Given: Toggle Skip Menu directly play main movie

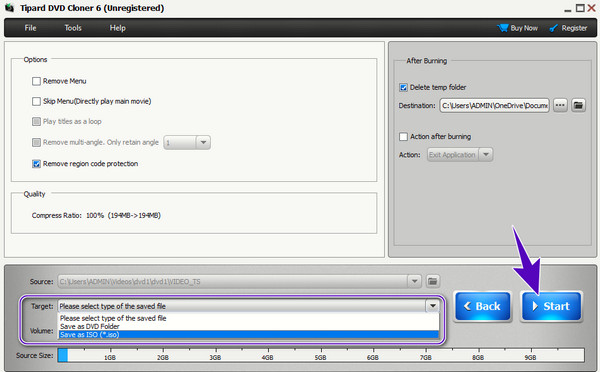Looking at the screenshot, I should click(36, 101).
